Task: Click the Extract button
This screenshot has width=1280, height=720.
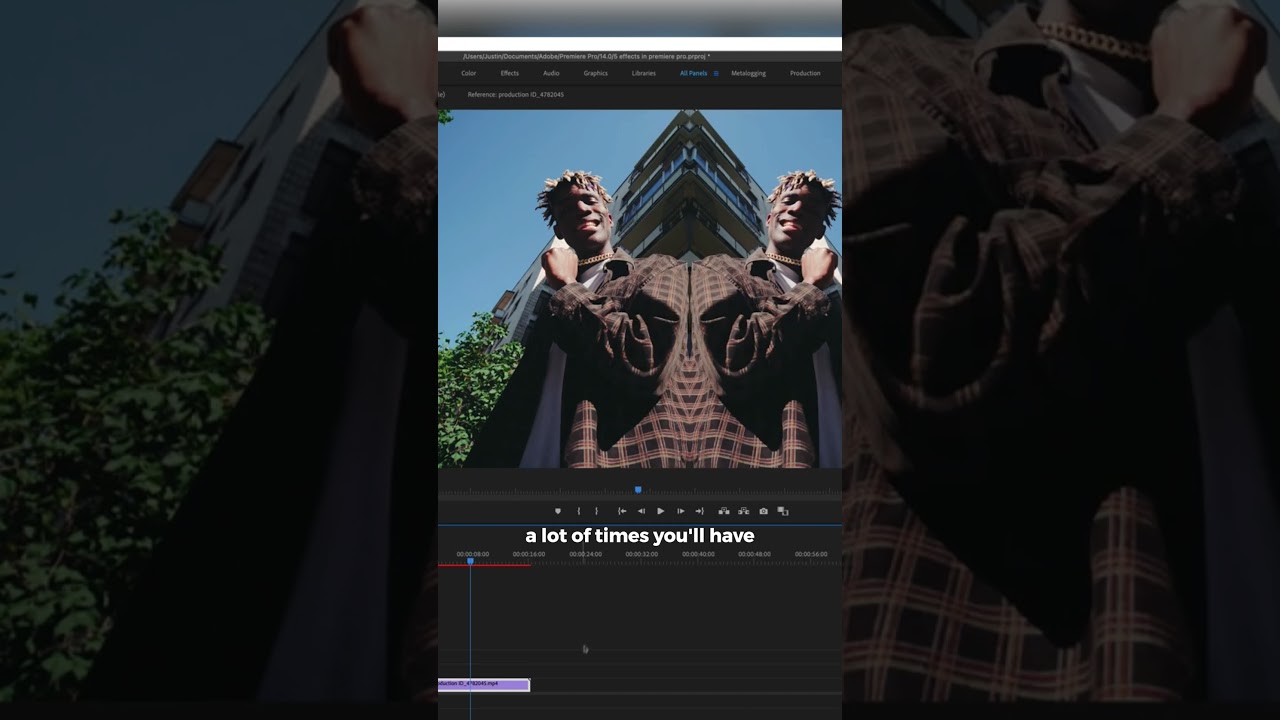Action: click(743, 511)
